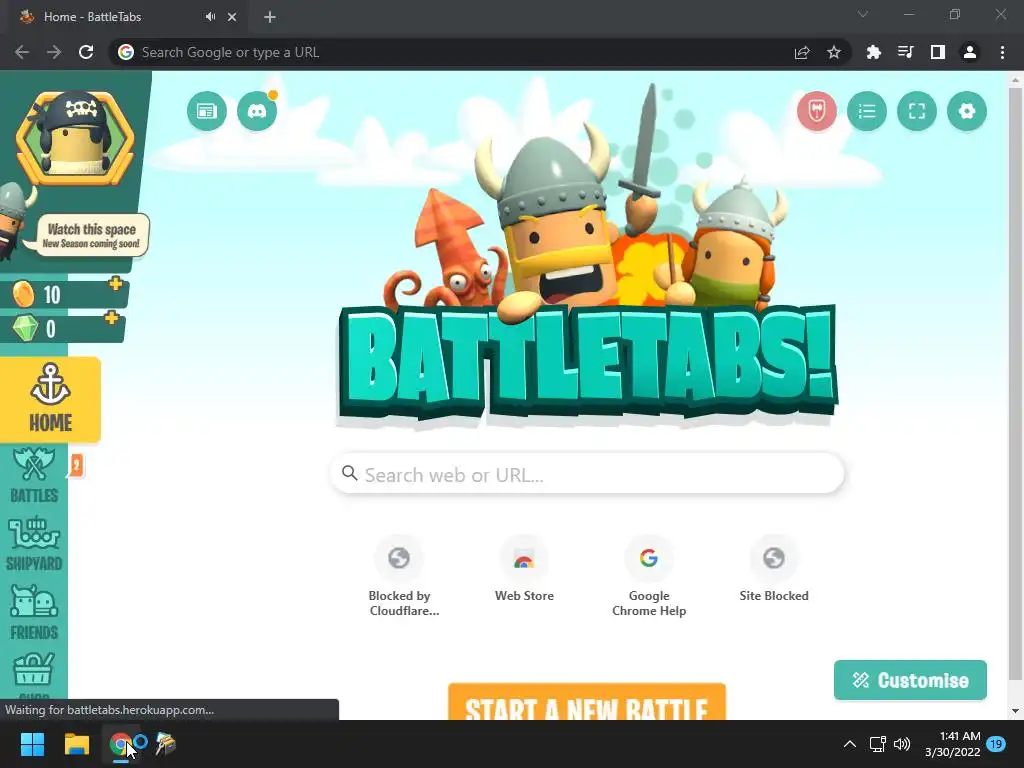Viewport: 1024px width, 768px height.
Task: Click the pirate avatar profile badge
Action: [74, 138]
